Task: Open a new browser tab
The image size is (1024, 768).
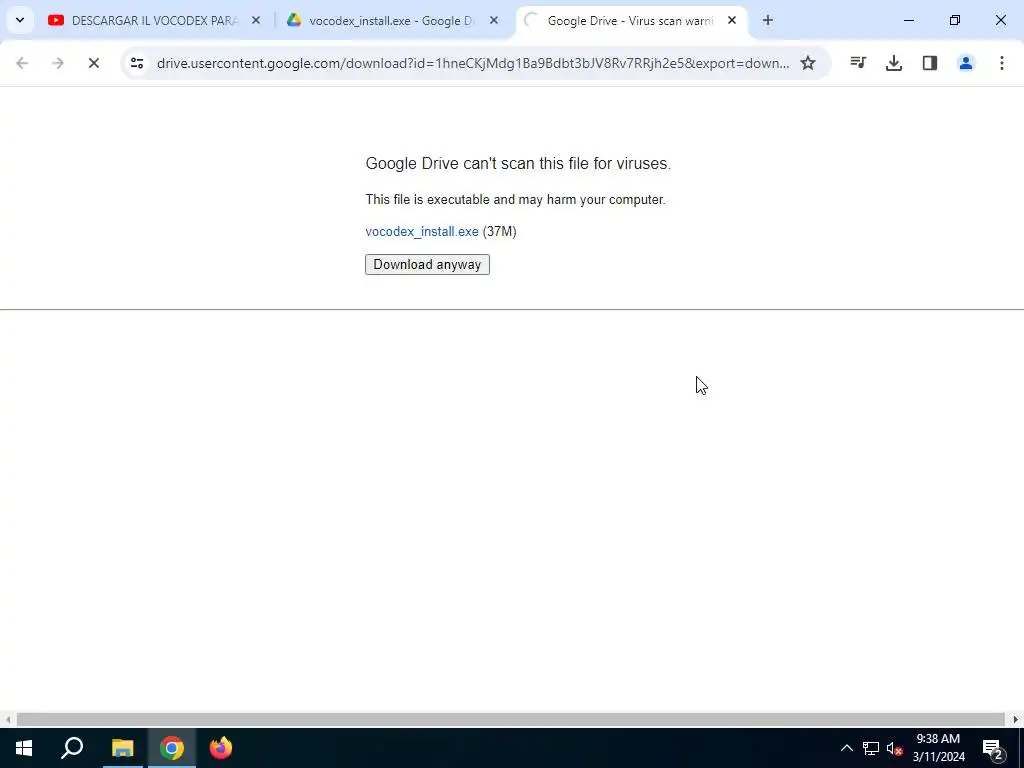Action: point(768,21)
